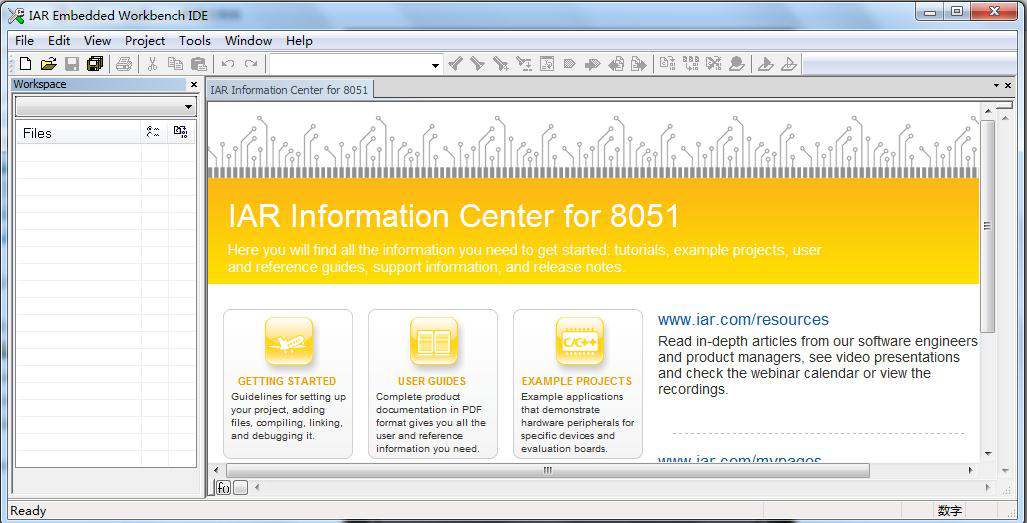Click the Print icon in toolbar

(x=124, y=64)
